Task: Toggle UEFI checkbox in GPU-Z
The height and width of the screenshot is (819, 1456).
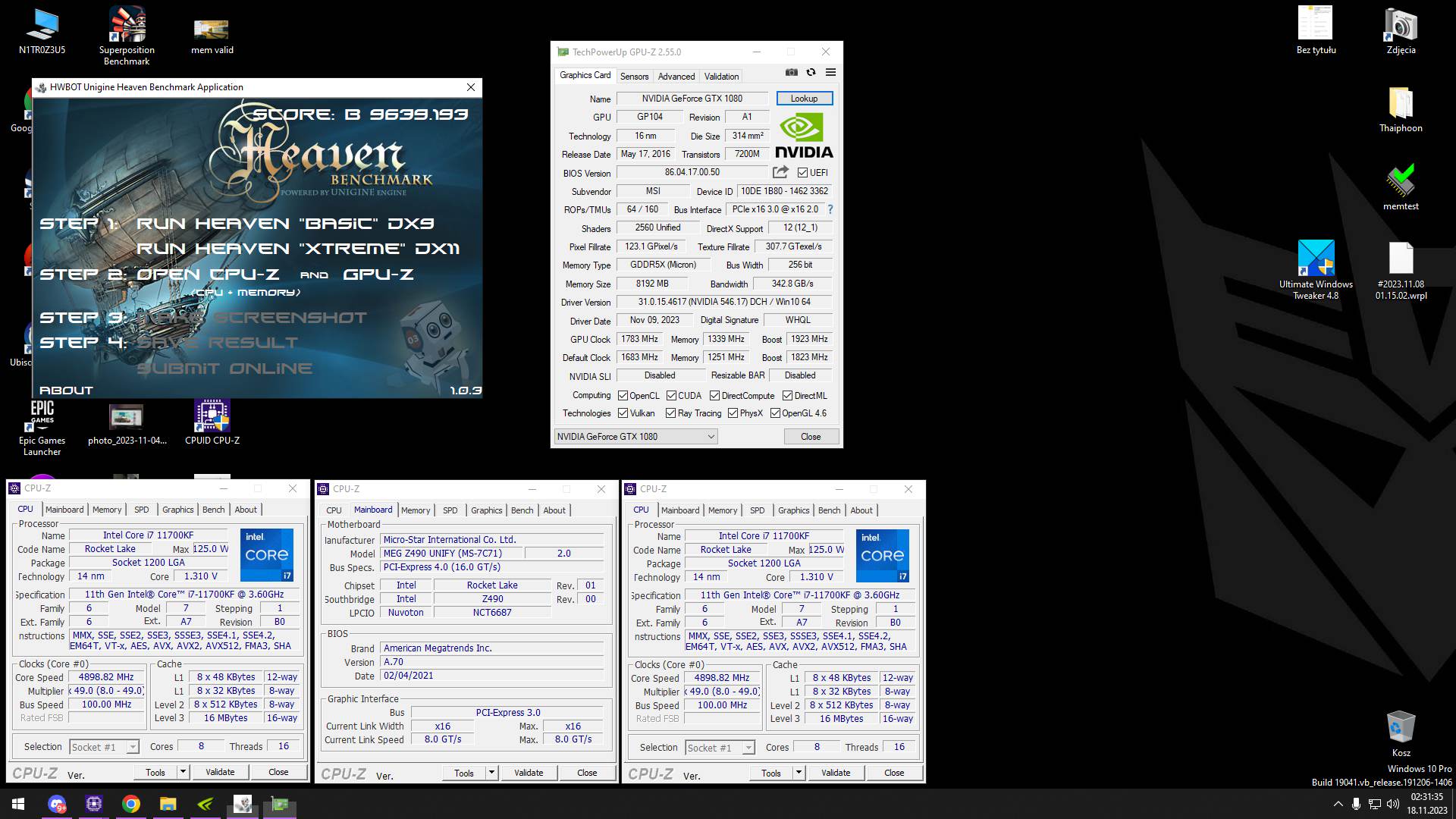Action: click(802, 173)
